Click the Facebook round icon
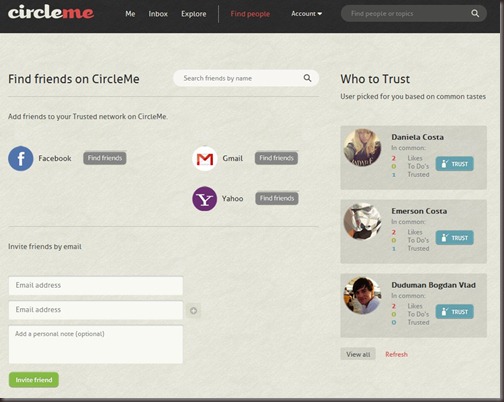Viewport: 504px width, 402px height. 21,158
